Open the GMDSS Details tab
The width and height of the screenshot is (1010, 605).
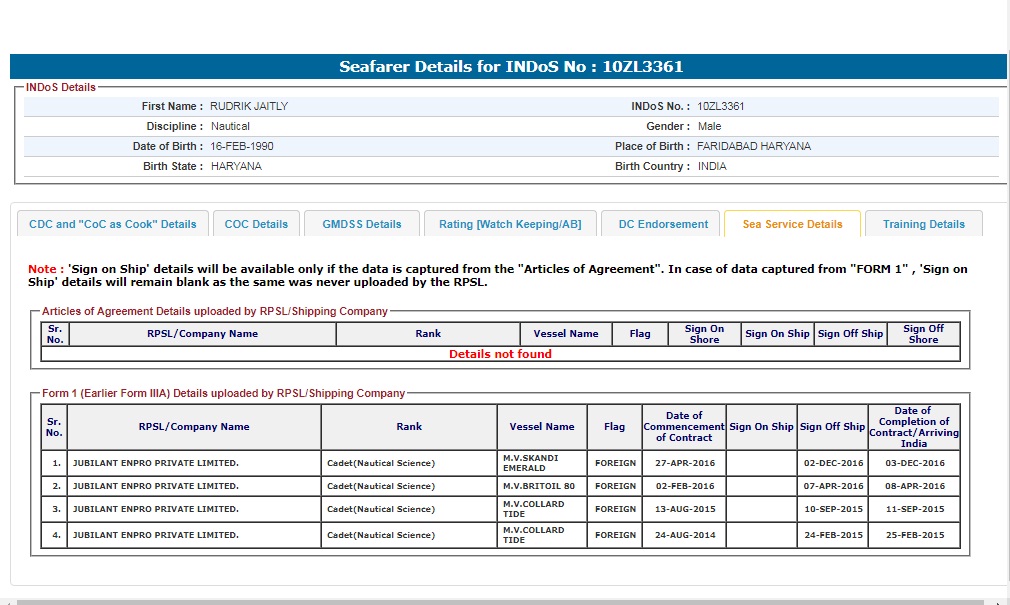[x=361, y=224]
